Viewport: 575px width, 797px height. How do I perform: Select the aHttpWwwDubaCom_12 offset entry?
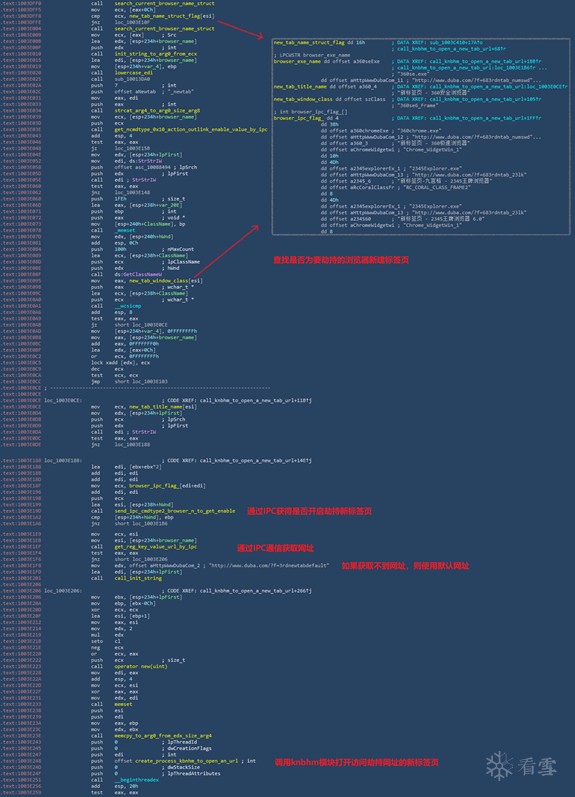coord(431,137)
